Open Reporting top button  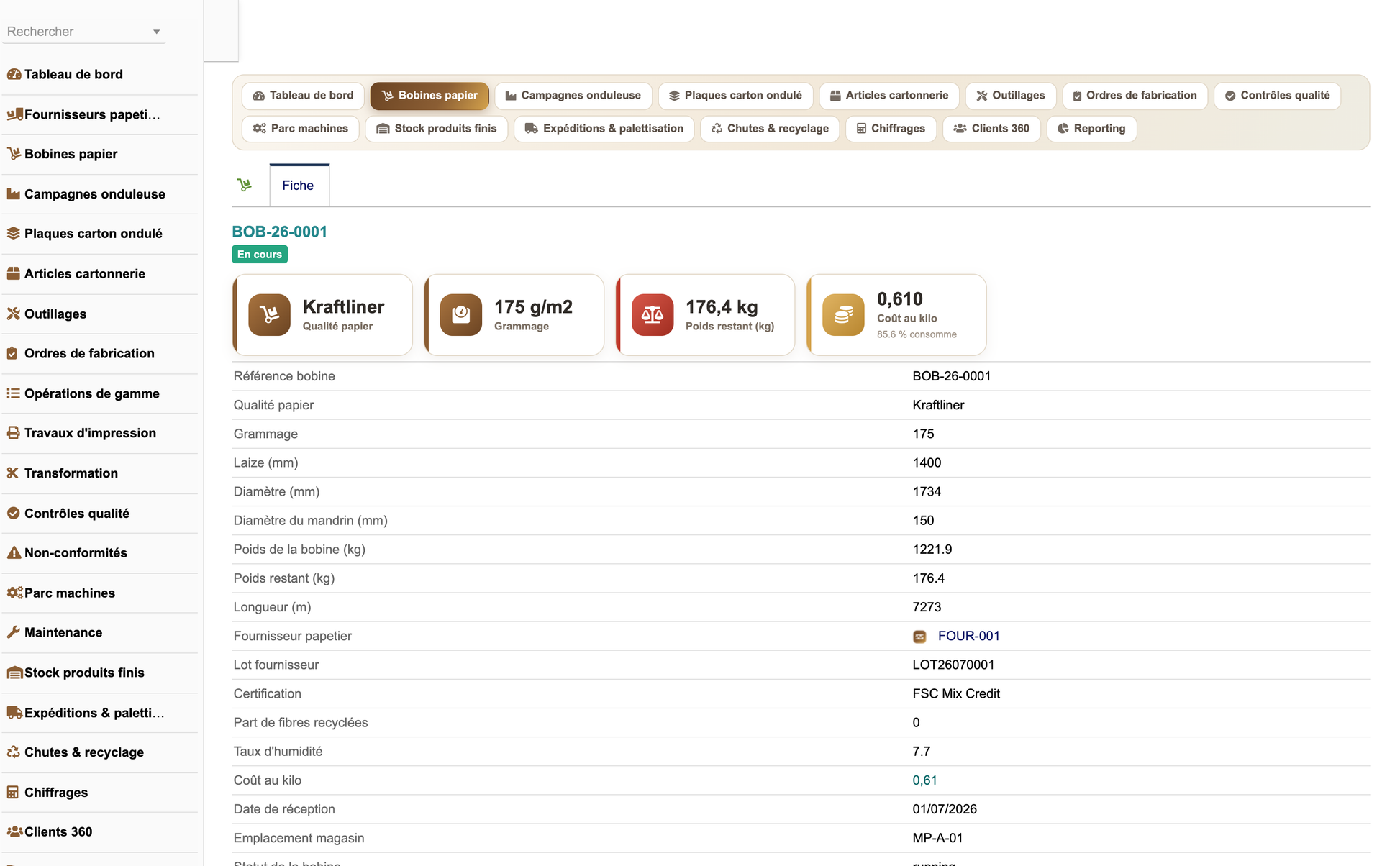click(x=1091, y=129)
